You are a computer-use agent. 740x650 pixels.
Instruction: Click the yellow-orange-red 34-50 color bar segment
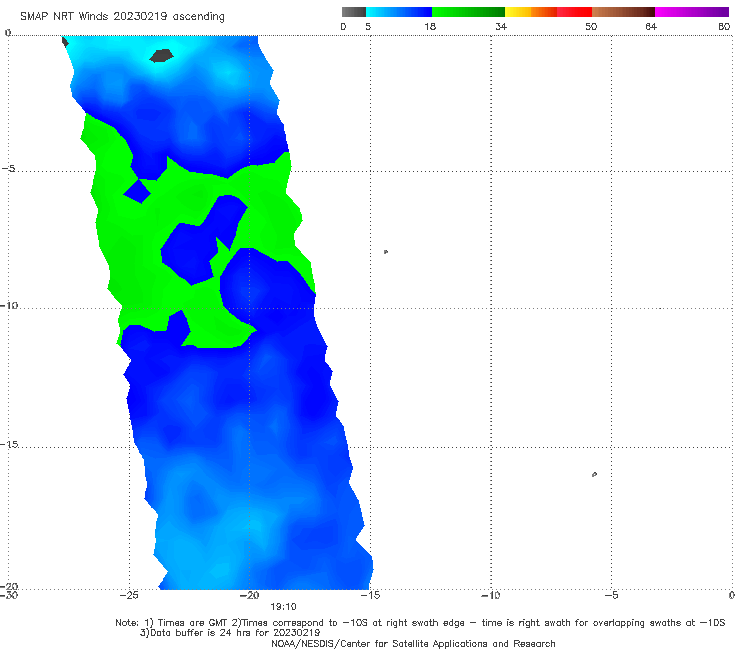(x=548, y=12)
